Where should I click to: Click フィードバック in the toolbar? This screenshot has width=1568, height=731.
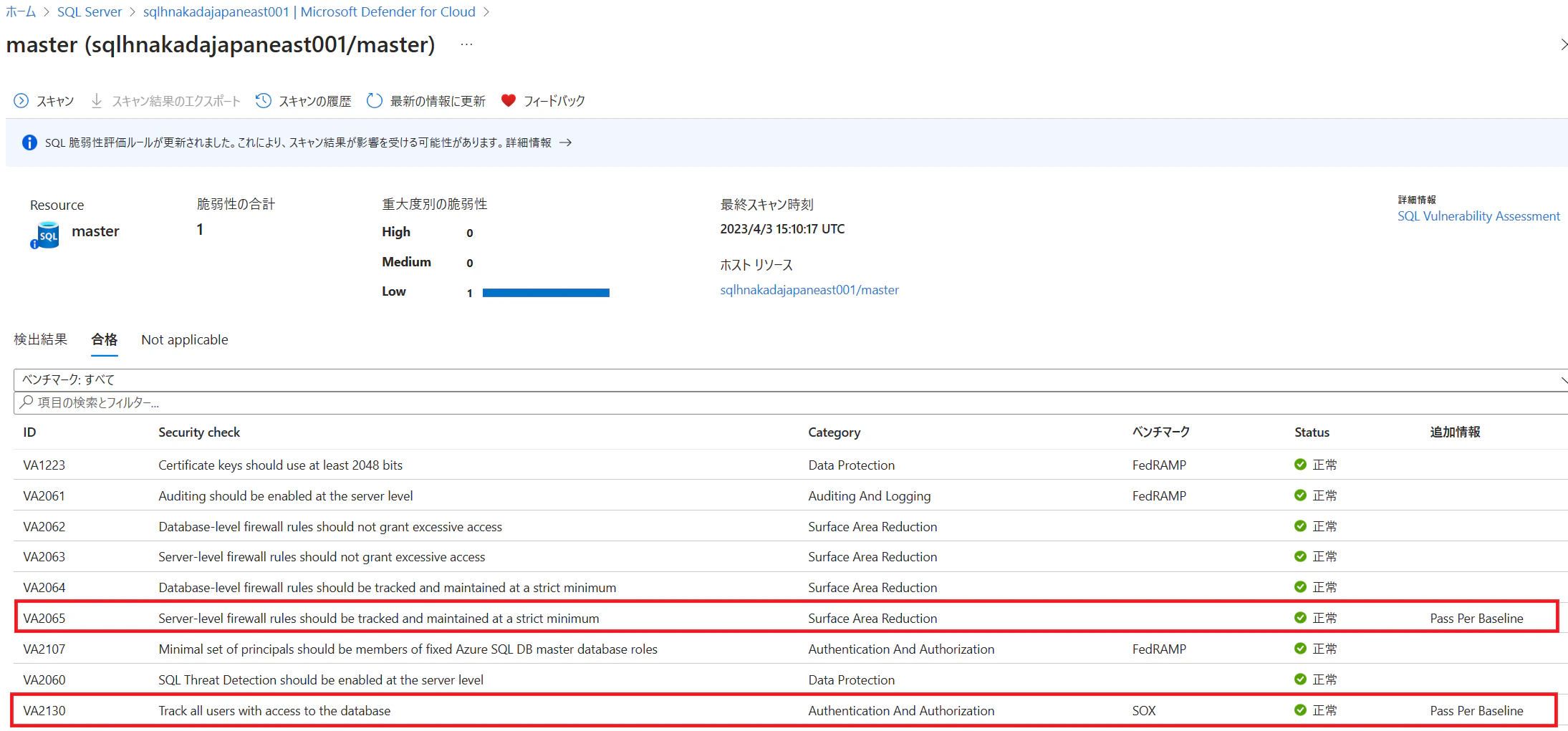click(x=554, y=102)
